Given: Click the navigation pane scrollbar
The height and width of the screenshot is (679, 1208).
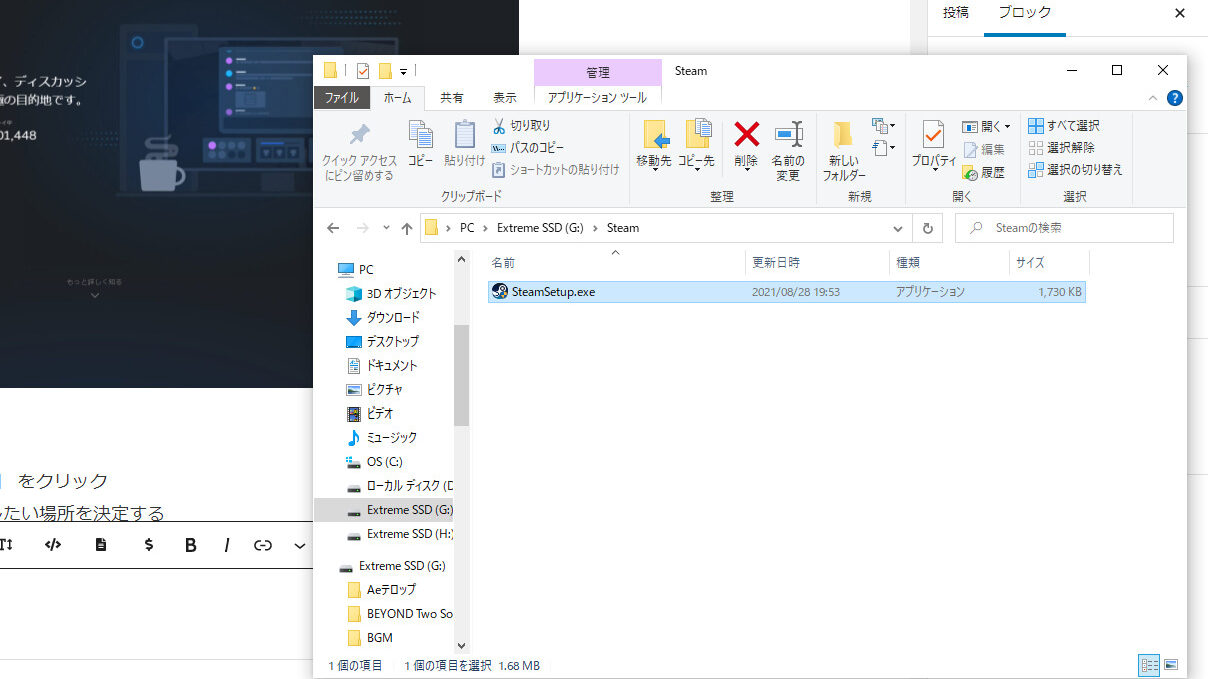Looking at the screenshot, I should click(x=461, y=375).
